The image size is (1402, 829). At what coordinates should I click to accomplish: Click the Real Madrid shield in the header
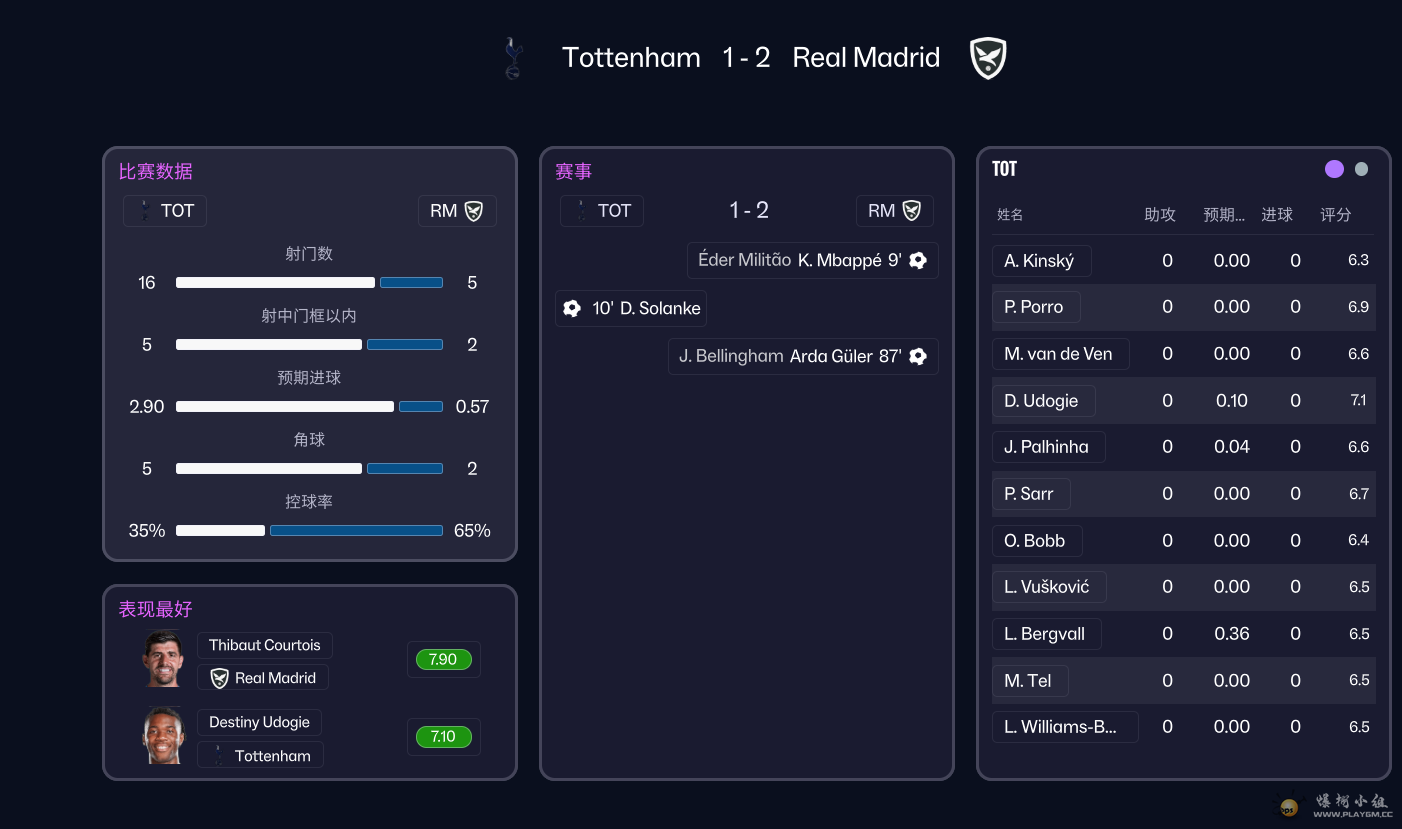click(x=988, y=58)
